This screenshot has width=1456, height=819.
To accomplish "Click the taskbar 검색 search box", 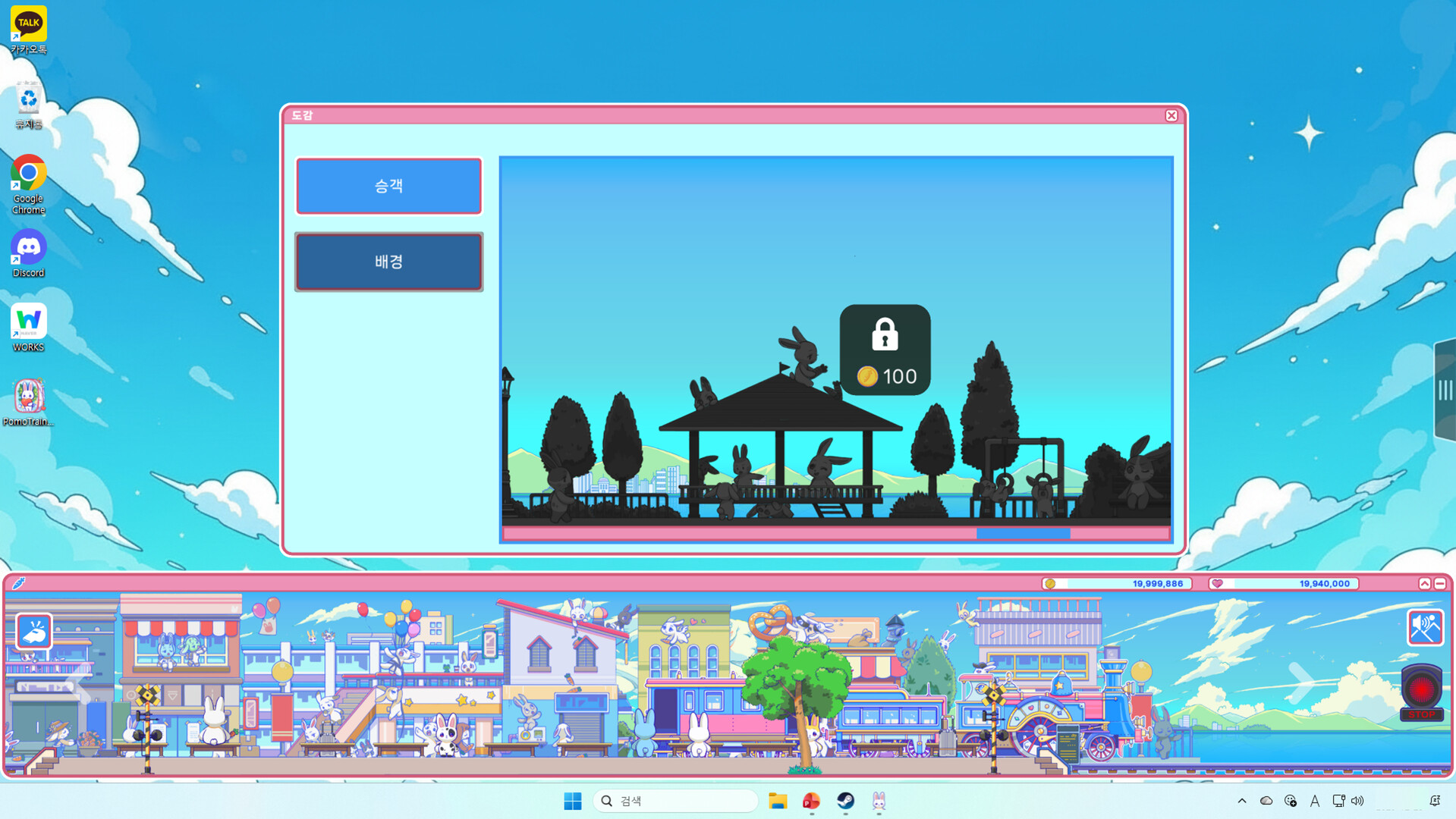I will pos(675,801).
